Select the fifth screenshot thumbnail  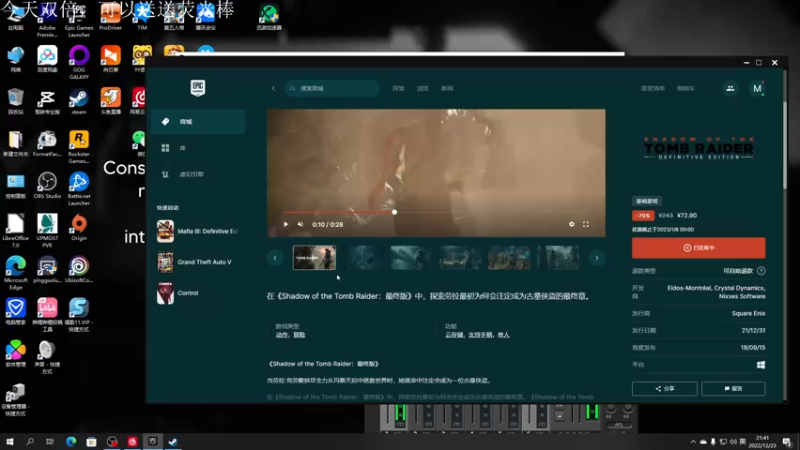coord(509,258)
